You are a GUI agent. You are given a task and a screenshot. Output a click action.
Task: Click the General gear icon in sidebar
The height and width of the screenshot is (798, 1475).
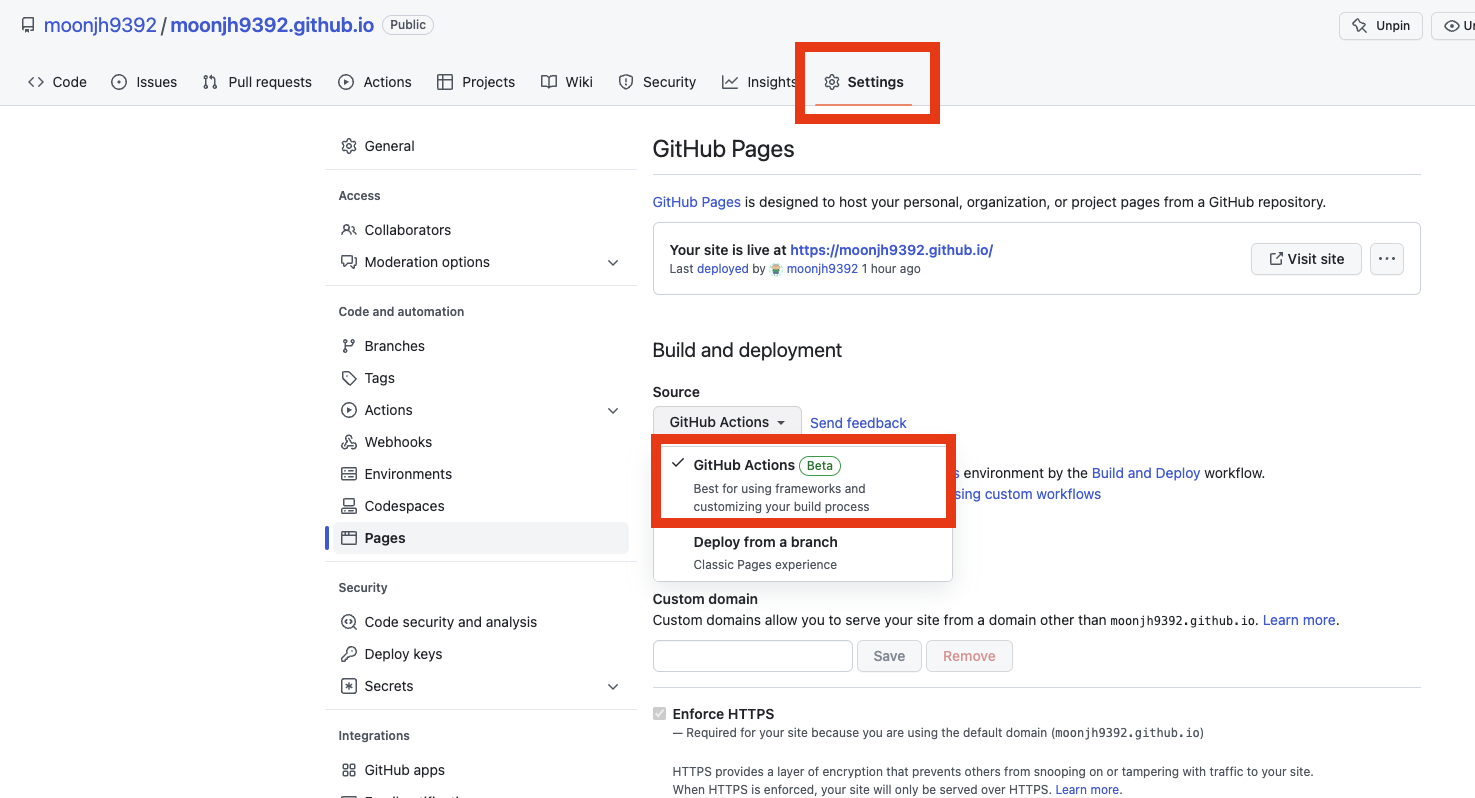[x=349, y=146]
